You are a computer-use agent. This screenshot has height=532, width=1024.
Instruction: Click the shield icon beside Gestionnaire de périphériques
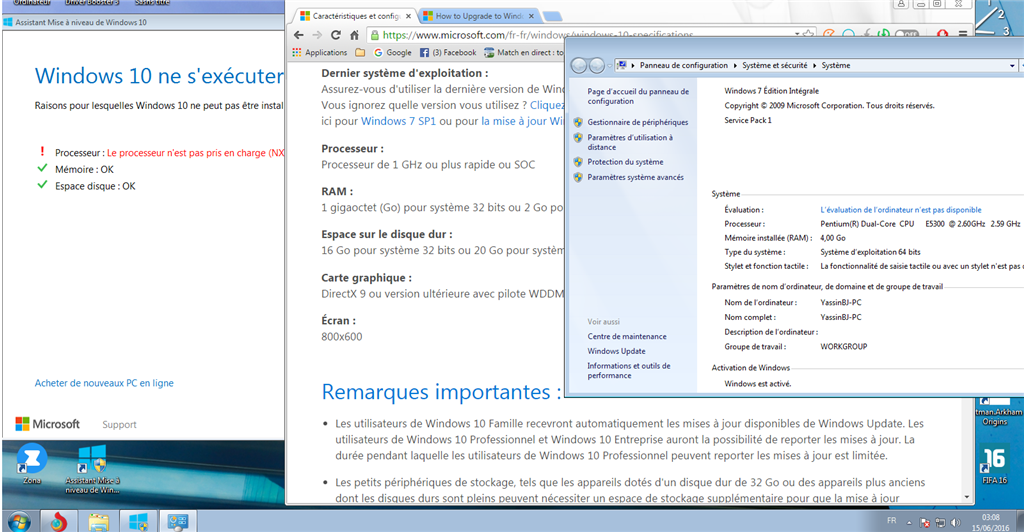(578, 122)
